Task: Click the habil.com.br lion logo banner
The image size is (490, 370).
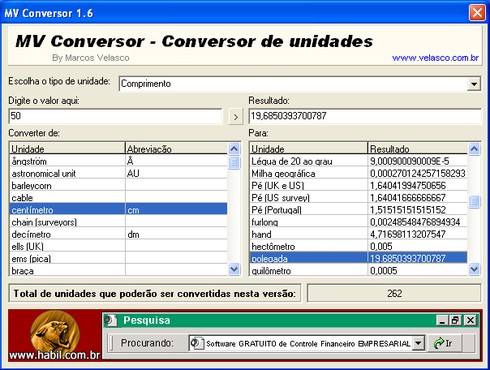Action: (x=55, y=335)
